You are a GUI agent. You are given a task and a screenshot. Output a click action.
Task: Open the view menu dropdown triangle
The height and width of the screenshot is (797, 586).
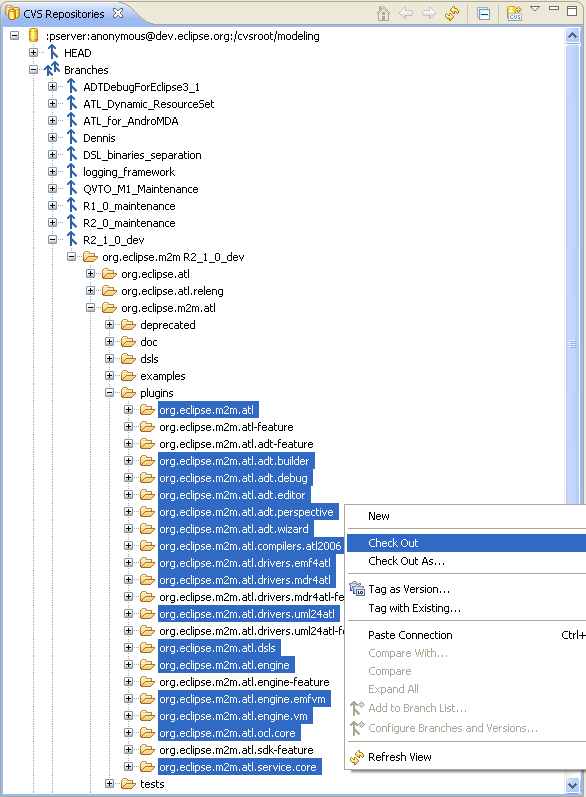coord(535,9)
